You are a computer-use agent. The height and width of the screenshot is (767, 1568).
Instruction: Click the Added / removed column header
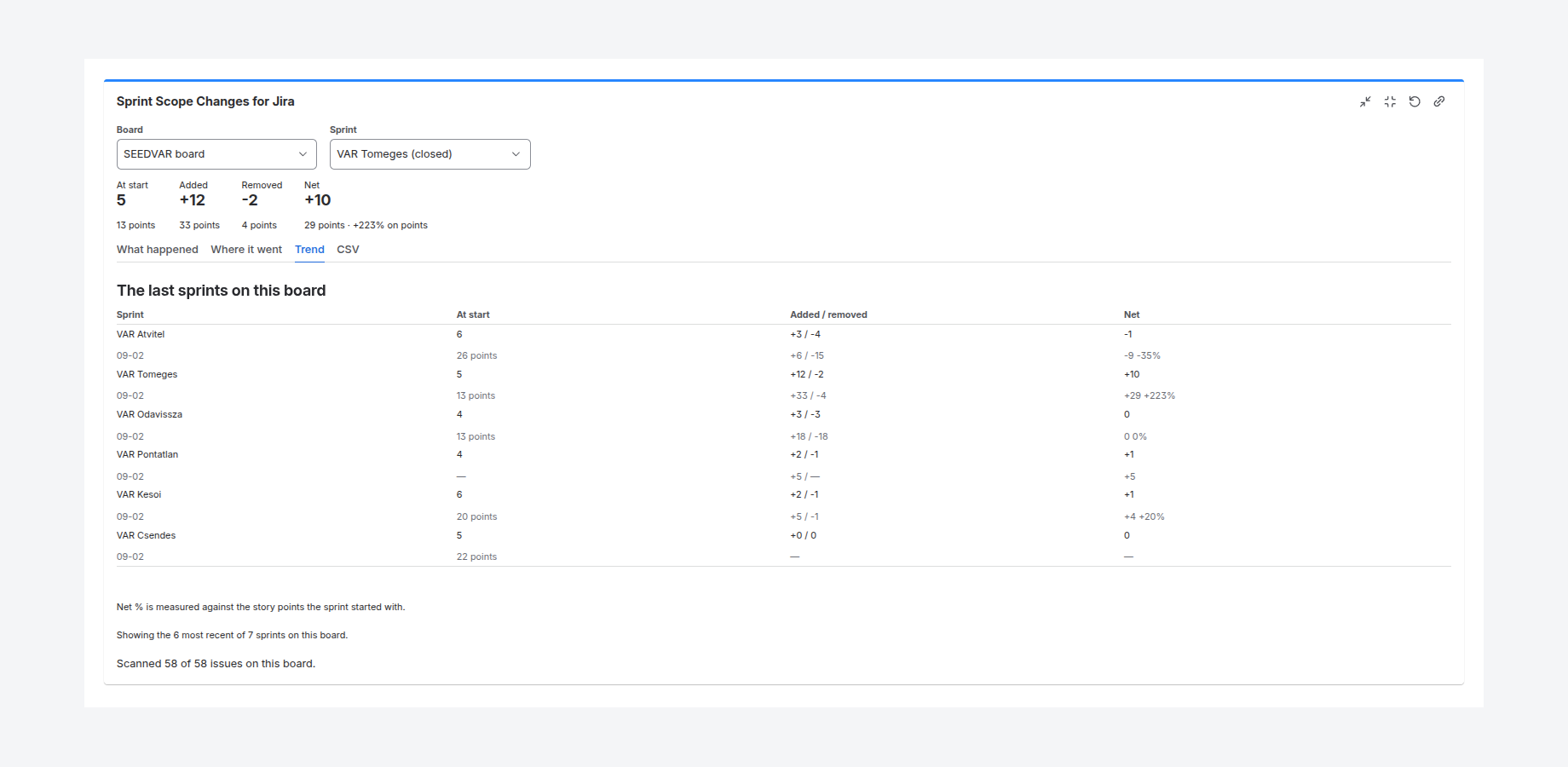coord(828,314)
